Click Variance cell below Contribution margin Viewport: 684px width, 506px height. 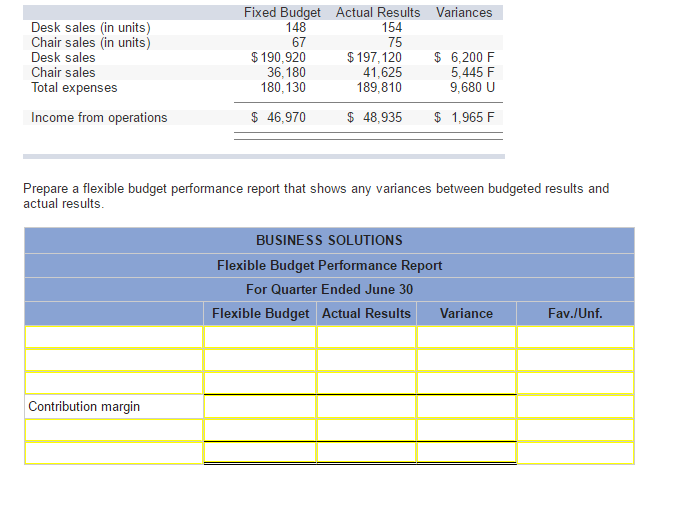tap(466, 430)
